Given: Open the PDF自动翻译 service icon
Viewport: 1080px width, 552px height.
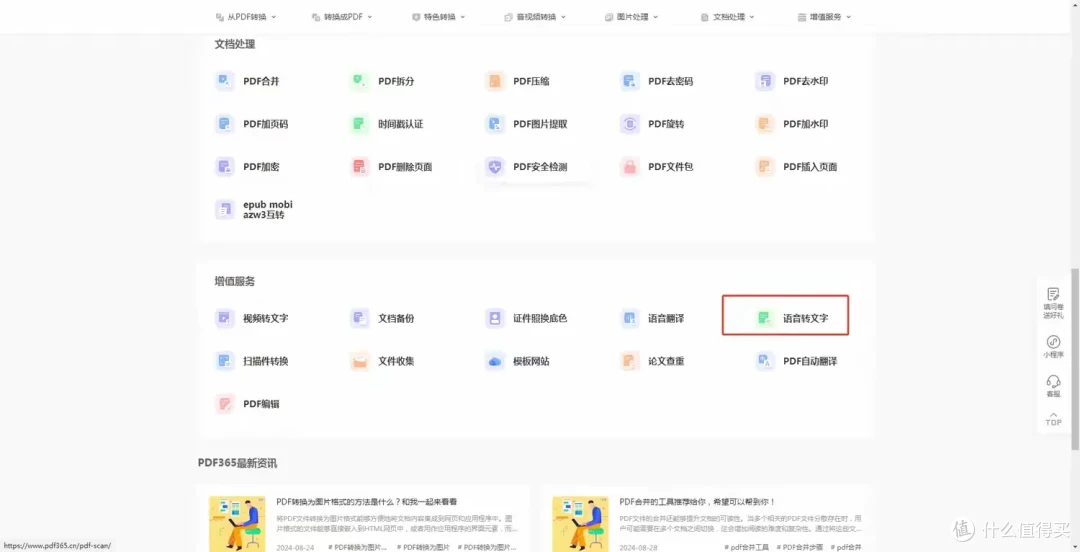Looking at the screenshot, I should pos(765,361).
